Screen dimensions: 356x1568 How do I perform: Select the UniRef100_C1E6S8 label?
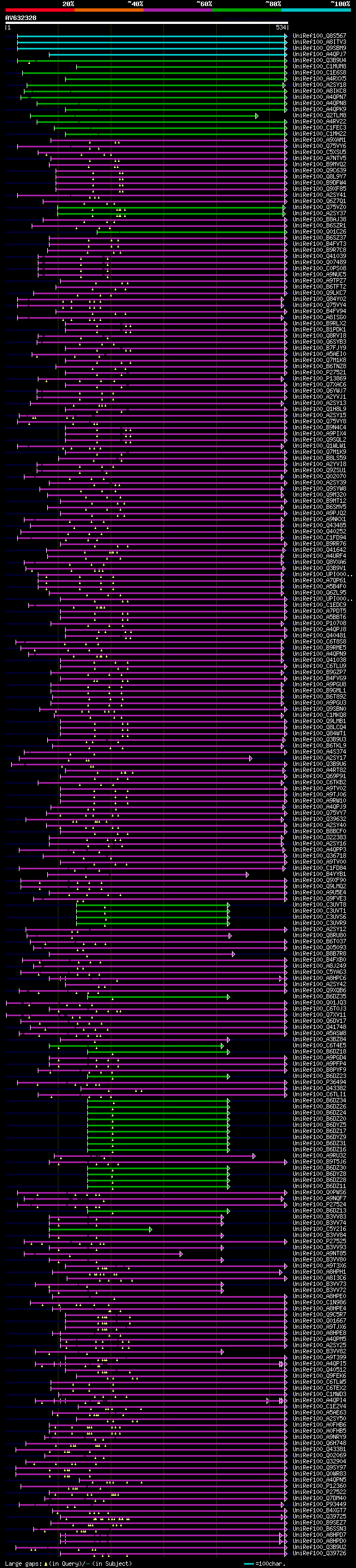tap(319, 72)
